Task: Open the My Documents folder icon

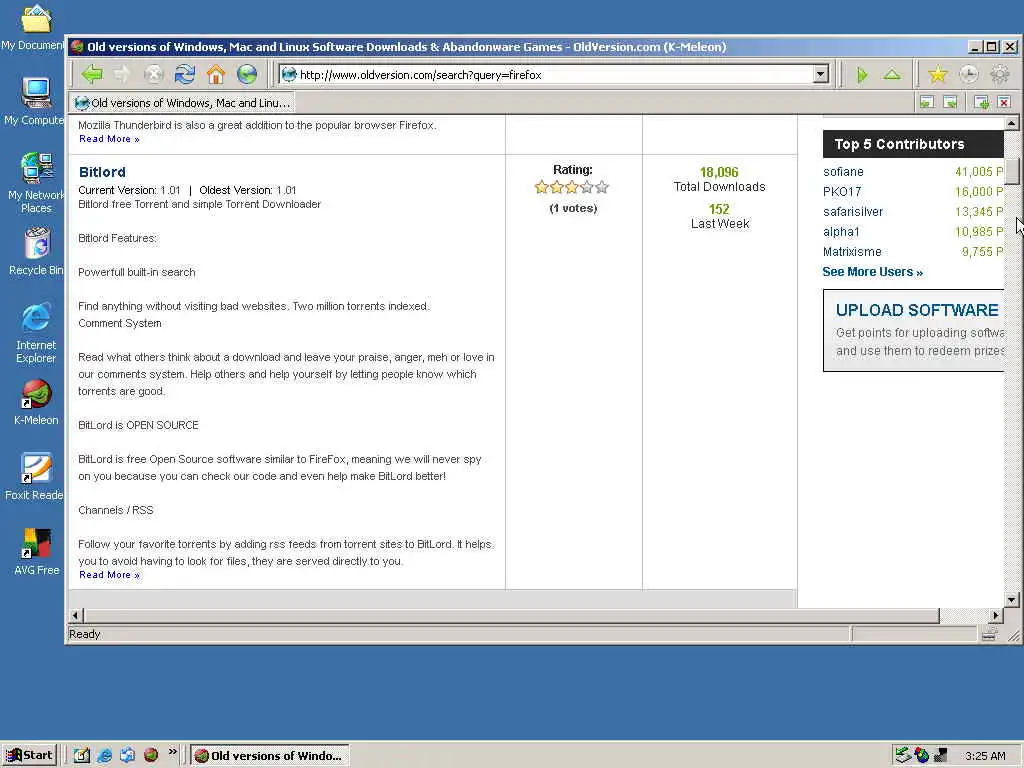Action: tap(34, 27)
